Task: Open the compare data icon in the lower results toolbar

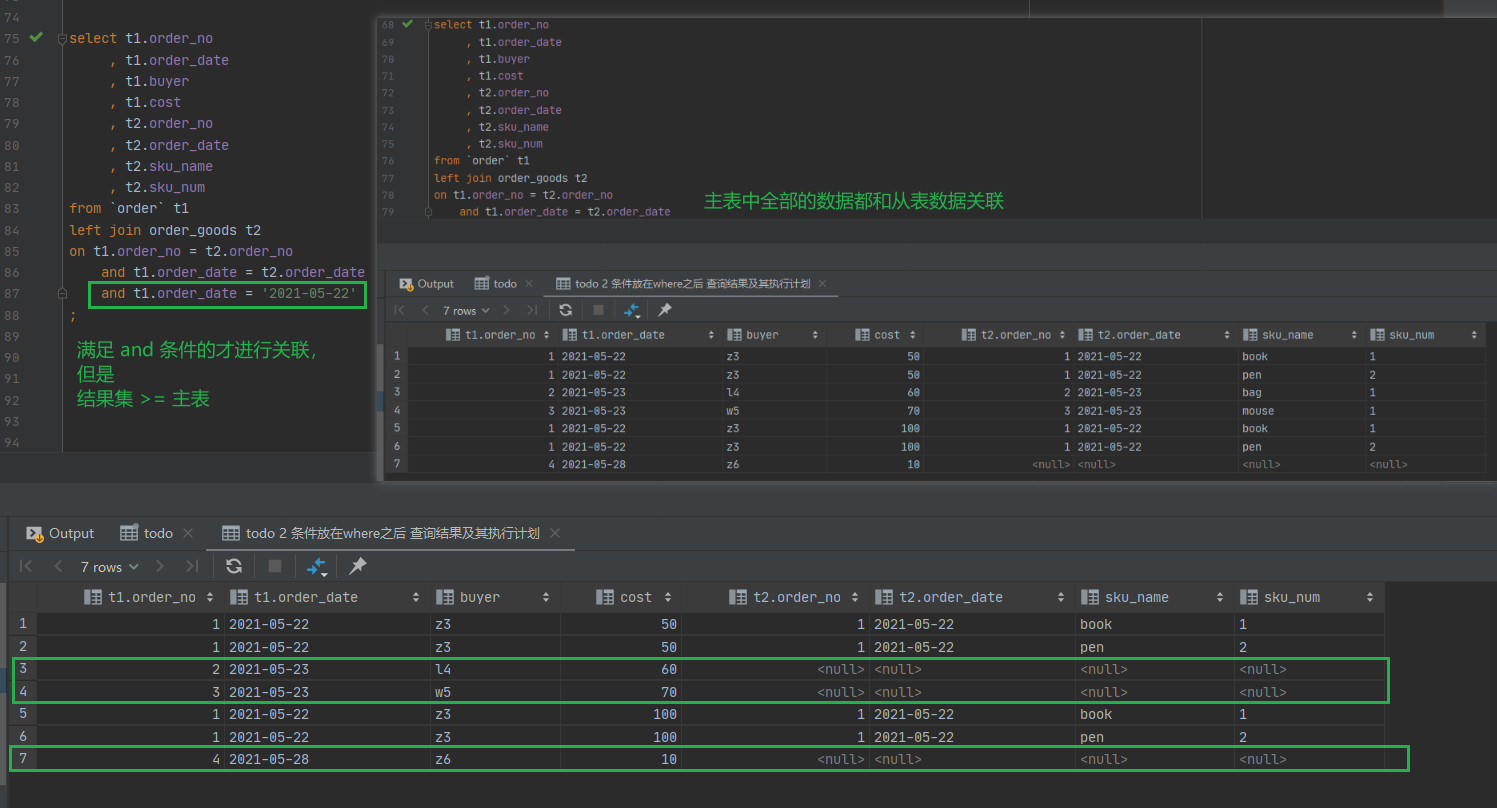Action: (317, 567)
